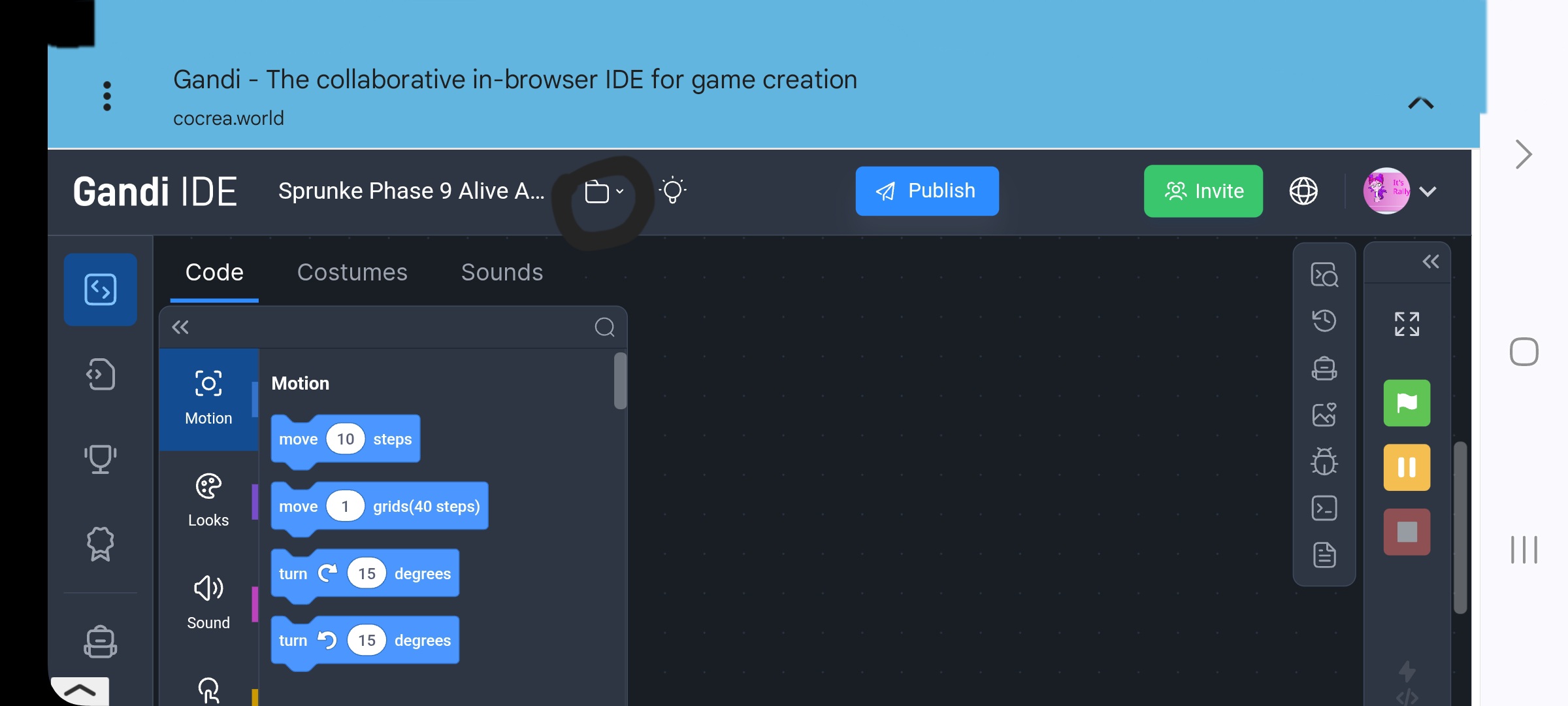The height and width of the screenshot is (706, 1568).
Task: Click the green Invite button
Action: coord(1203,191)
